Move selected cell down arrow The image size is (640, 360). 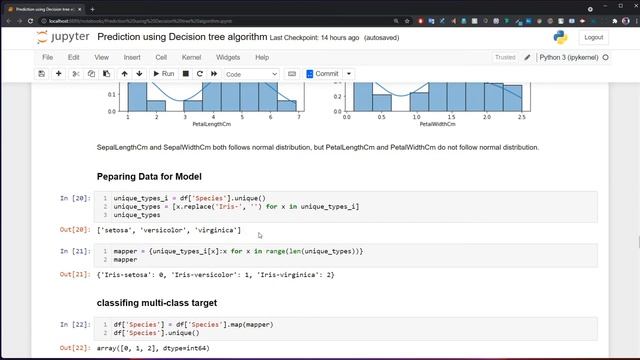[140, 74]
